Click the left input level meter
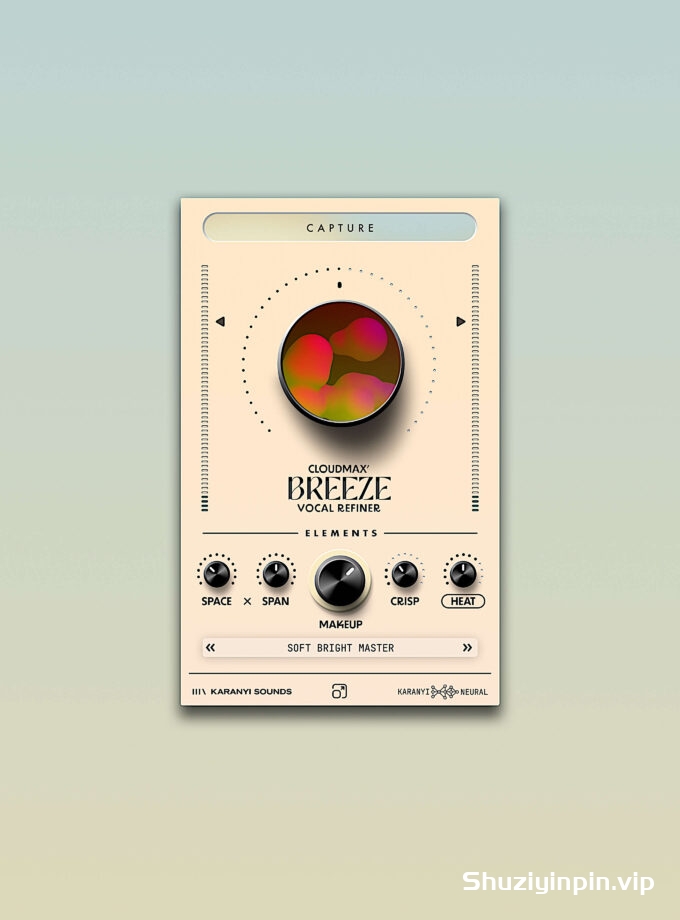The width and height of the screenshot is (680, 920). tap(205, 388)
